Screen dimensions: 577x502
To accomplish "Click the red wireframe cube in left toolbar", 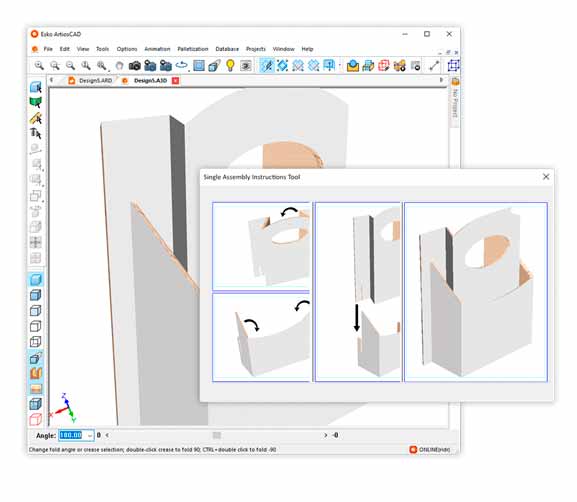I will pos(36,419).
